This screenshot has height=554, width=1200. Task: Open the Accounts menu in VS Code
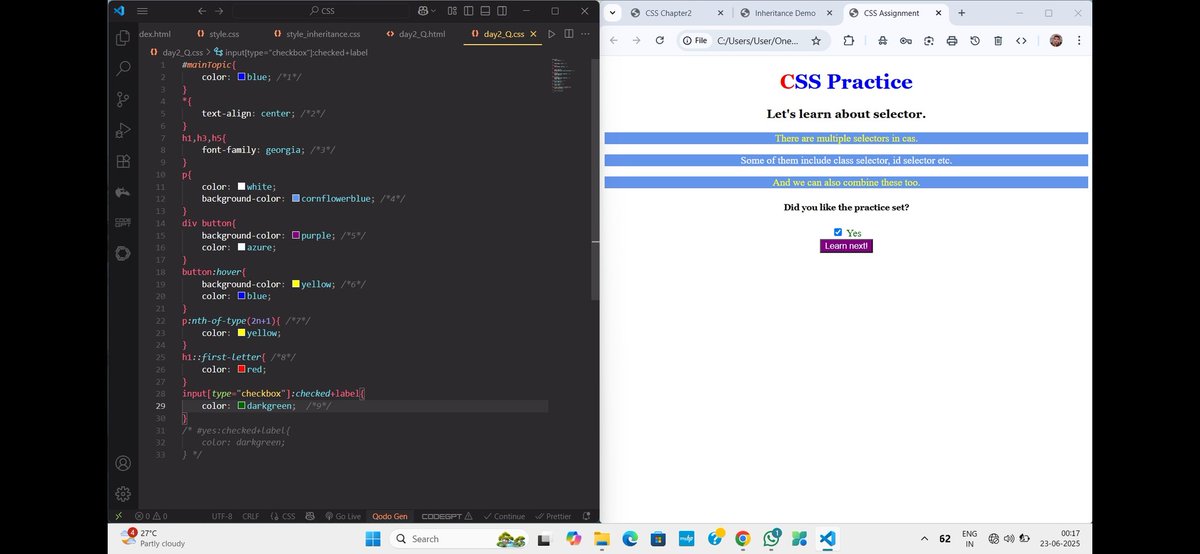123,463
